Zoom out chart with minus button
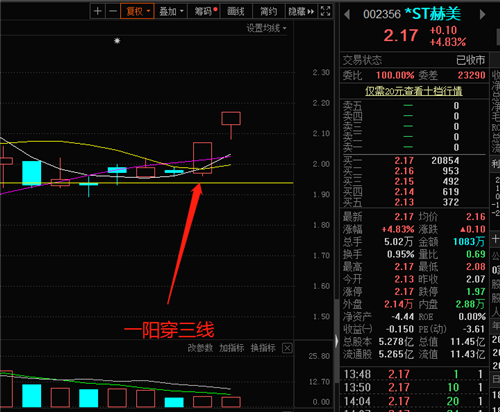This screenshot has width=500, height=412. click(113, 11)
